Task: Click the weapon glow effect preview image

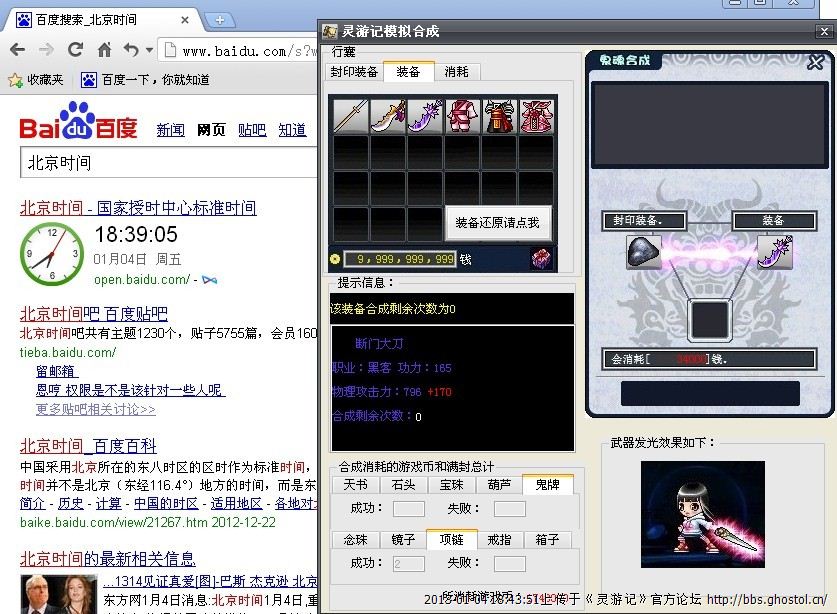Action: 702,513
